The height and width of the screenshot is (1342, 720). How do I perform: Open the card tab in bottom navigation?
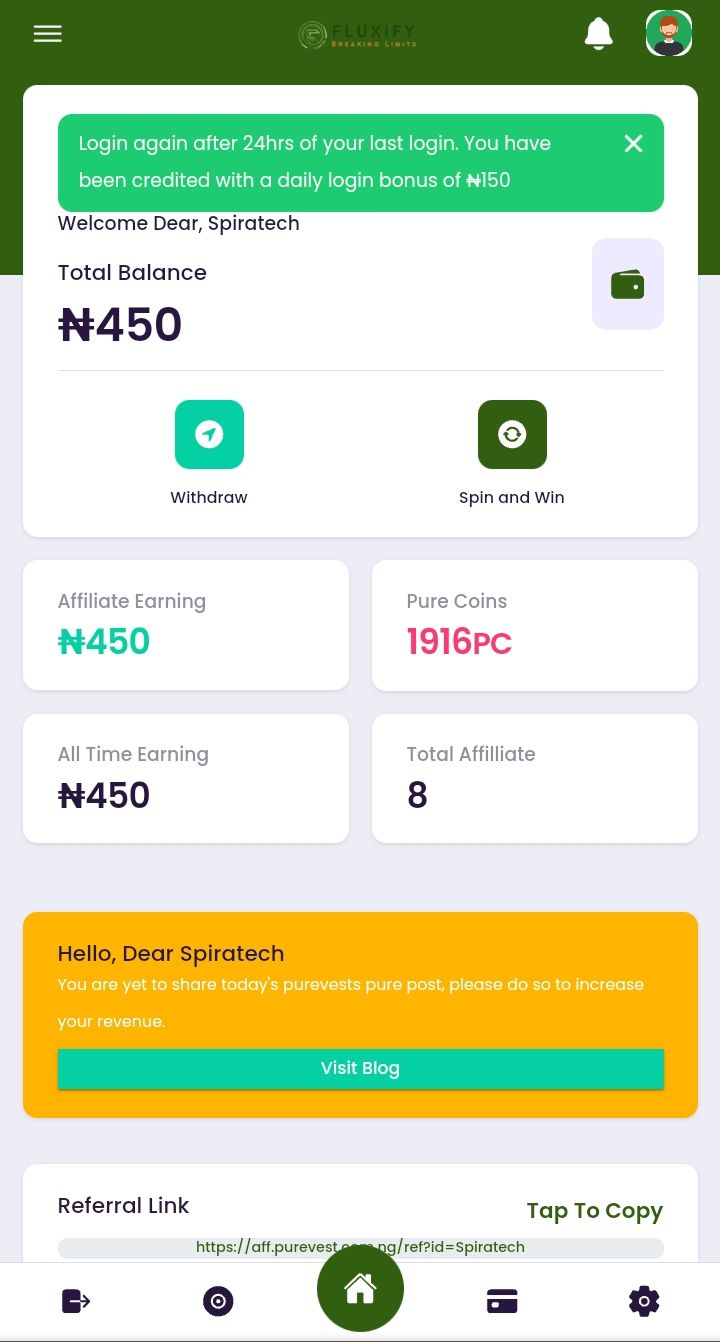click(502, 1301)
